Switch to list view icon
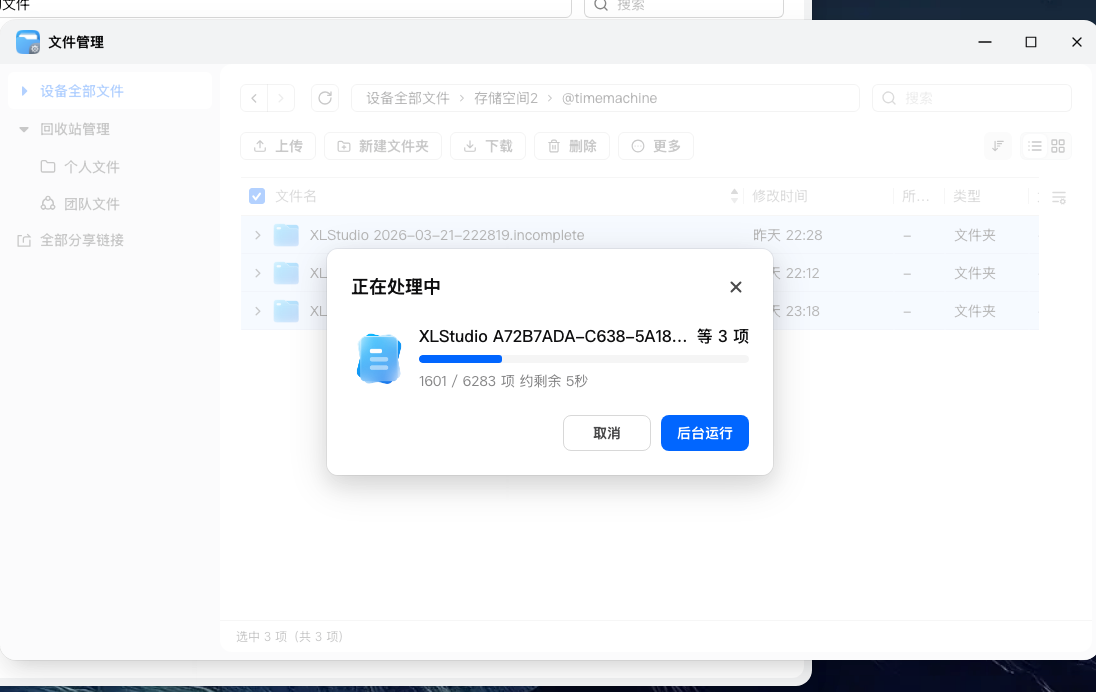1096x692 pixels. (1035, 145)
